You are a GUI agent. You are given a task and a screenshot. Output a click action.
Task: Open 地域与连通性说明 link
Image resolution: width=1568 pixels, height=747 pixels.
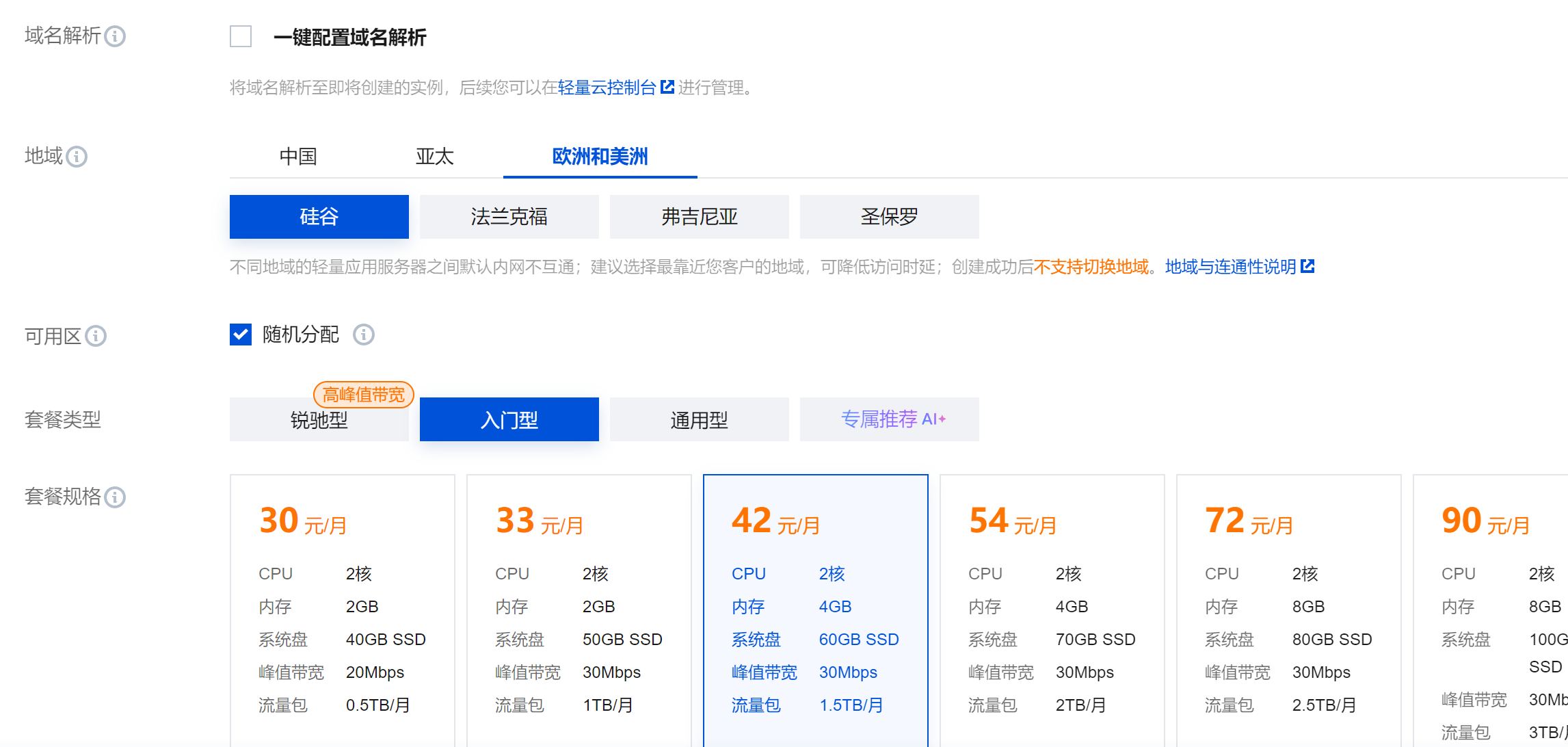coord(1230,267)
